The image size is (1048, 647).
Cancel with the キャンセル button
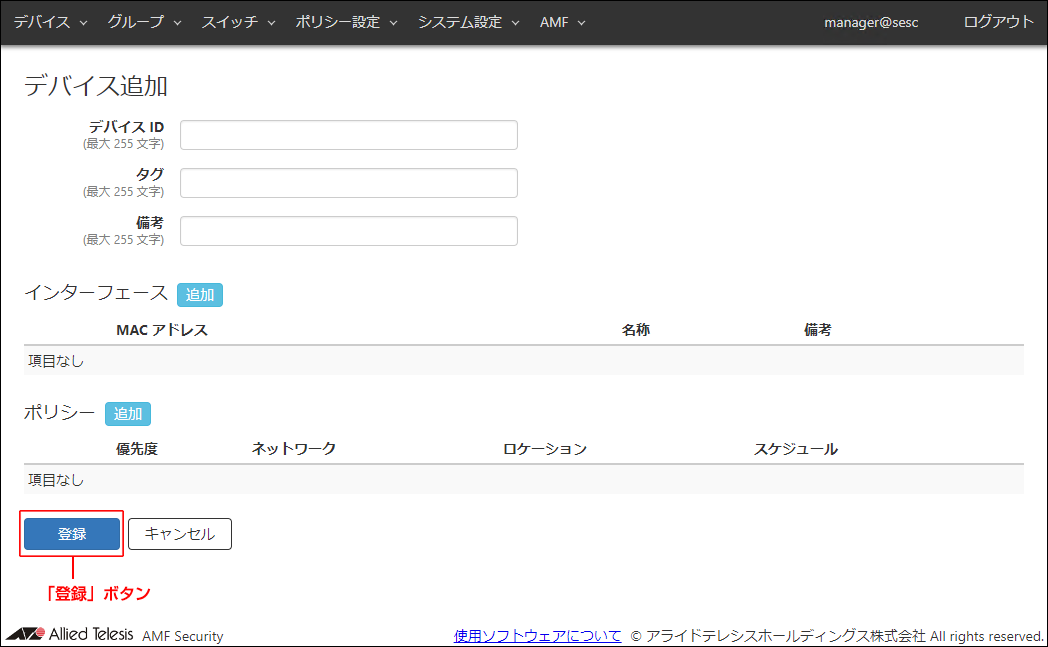[x=180, y=534]
